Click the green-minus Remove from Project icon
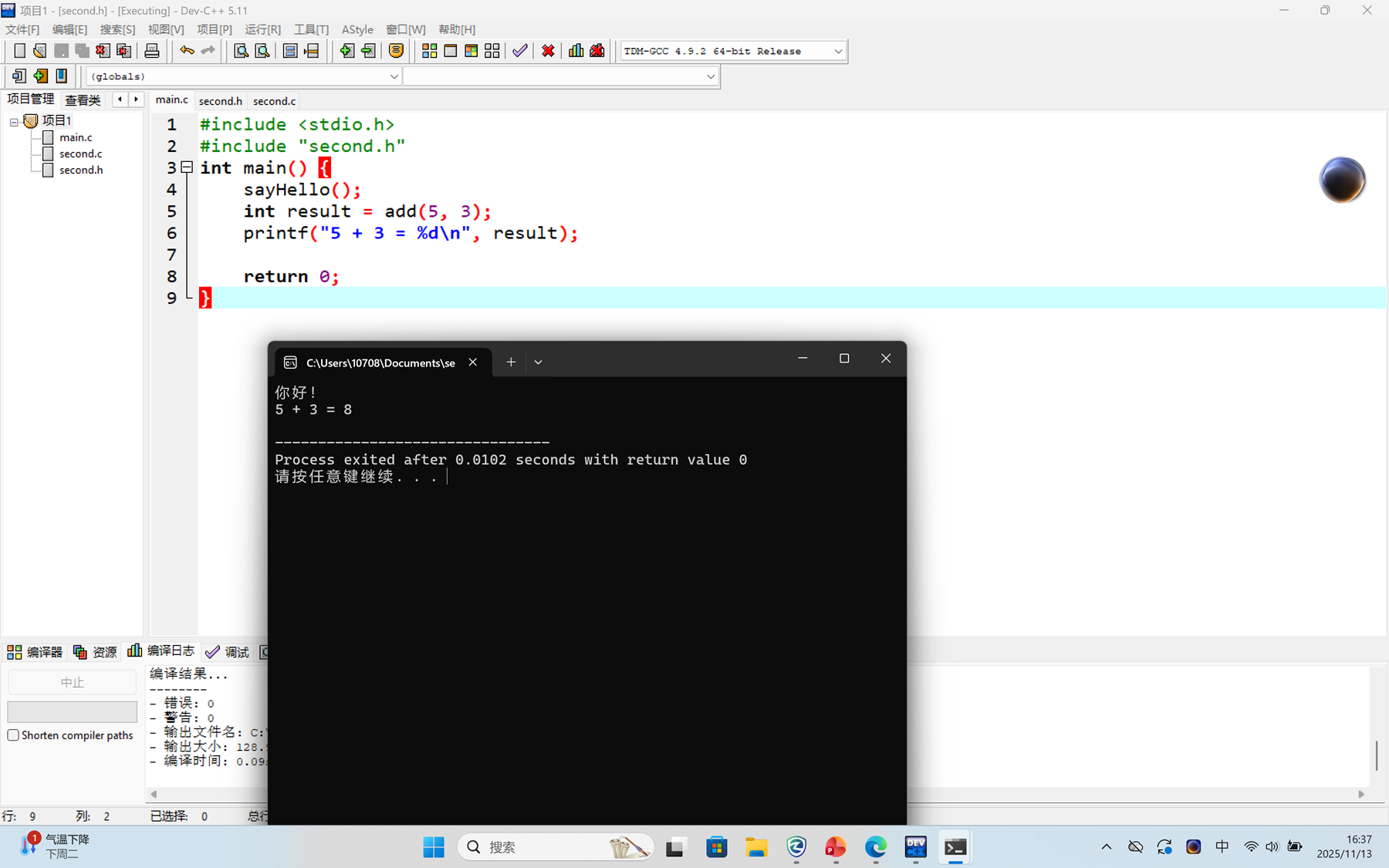1389x868 pixels. tap(368, 51)
